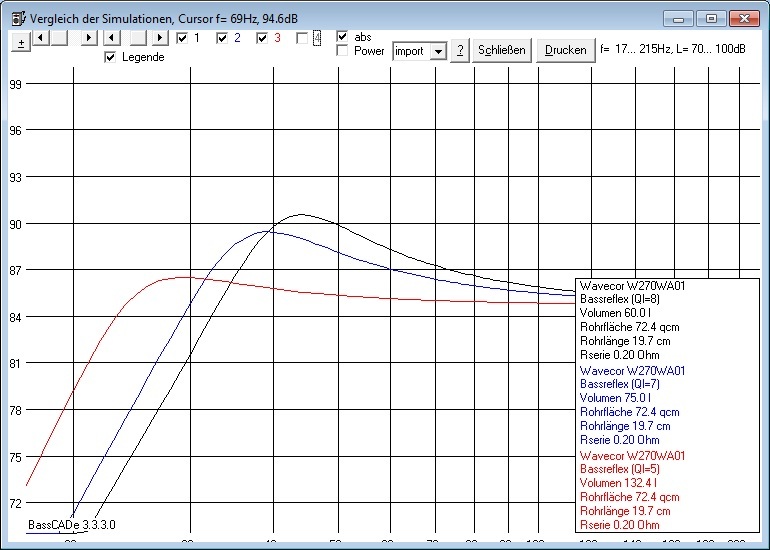Click the Schließen button
This screenshot has height=550, width=770.
click(502, 51)
